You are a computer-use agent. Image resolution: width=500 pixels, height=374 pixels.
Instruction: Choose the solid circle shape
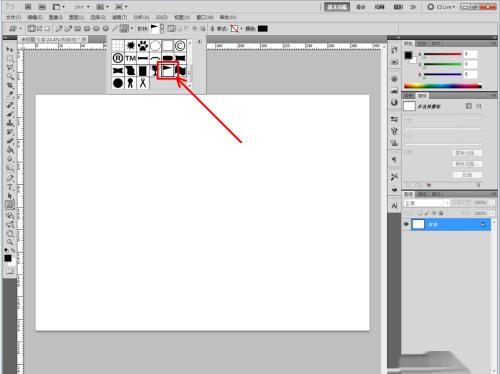point(118,83)
